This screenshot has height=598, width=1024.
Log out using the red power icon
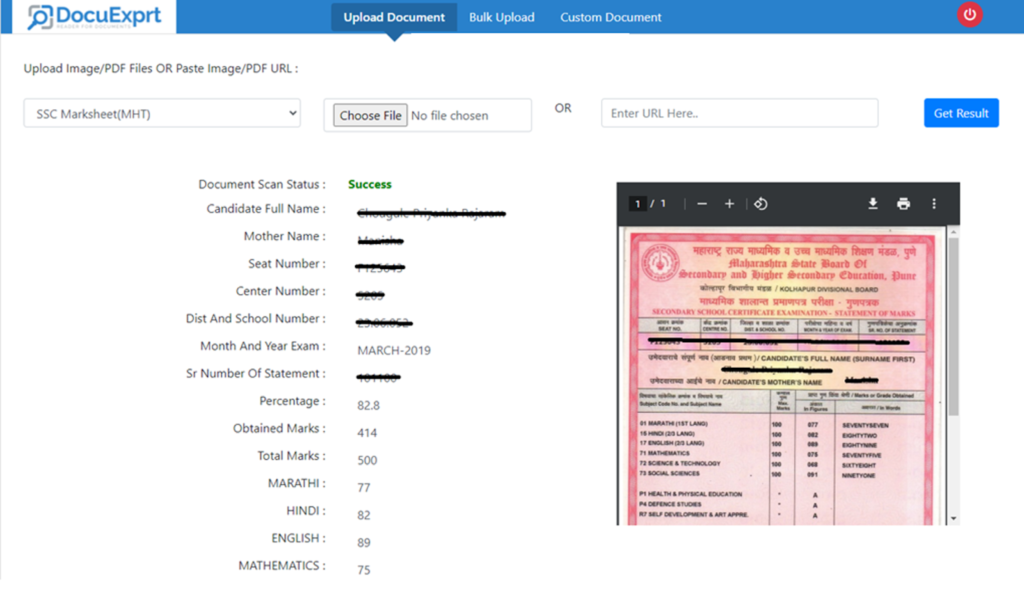coord(969,14)
